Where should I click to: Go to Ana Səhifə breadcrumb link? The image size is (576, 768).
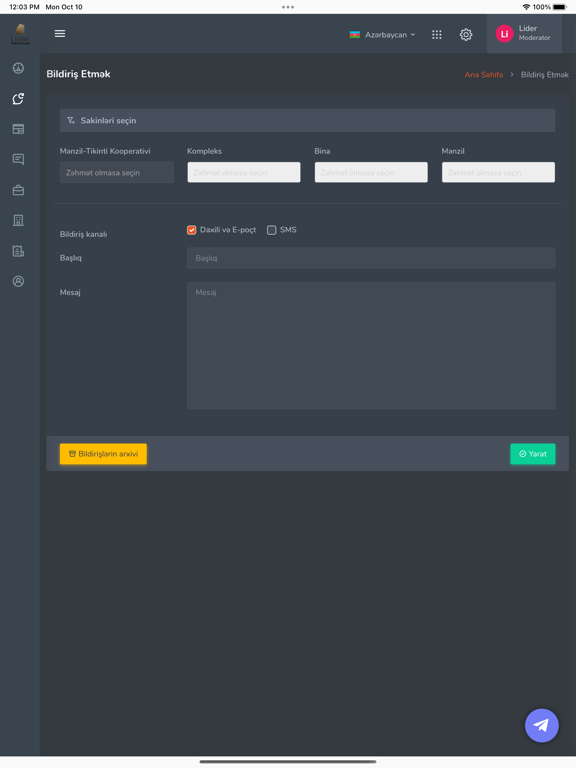click(x=483, y=74)
